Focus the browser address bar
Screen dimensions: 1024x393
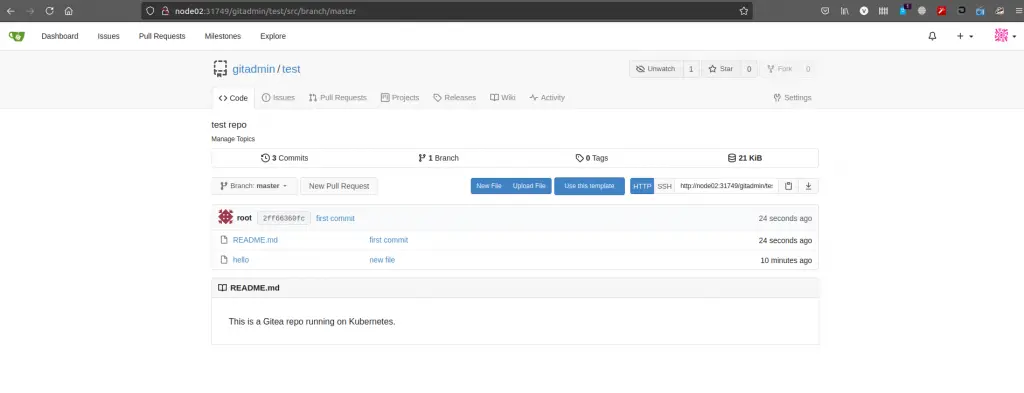pos(447,11)
